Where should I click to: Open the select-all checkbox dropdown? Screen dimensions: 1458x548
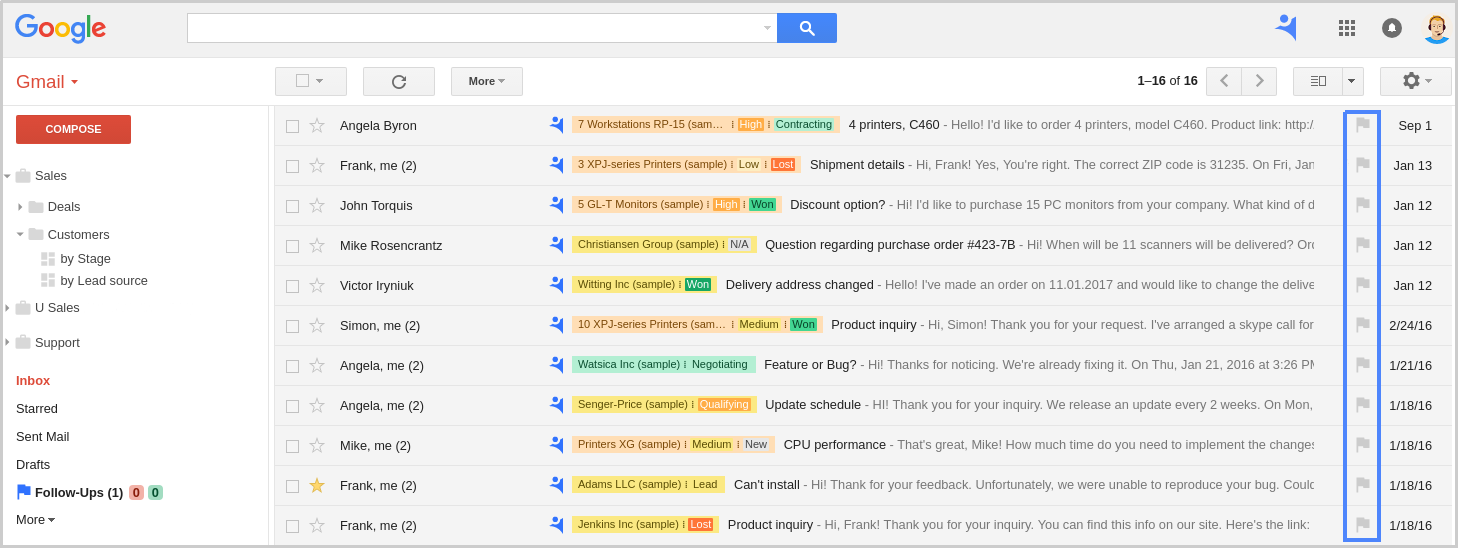click(311, 81)
